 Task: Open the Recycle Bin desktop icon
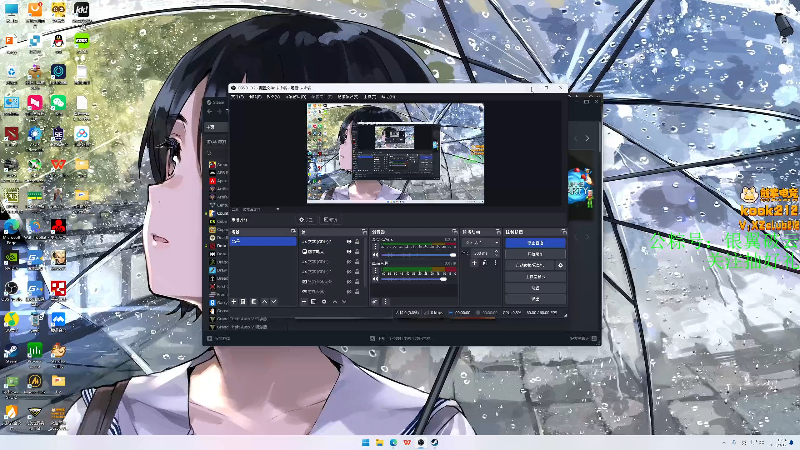coord(11,72)
